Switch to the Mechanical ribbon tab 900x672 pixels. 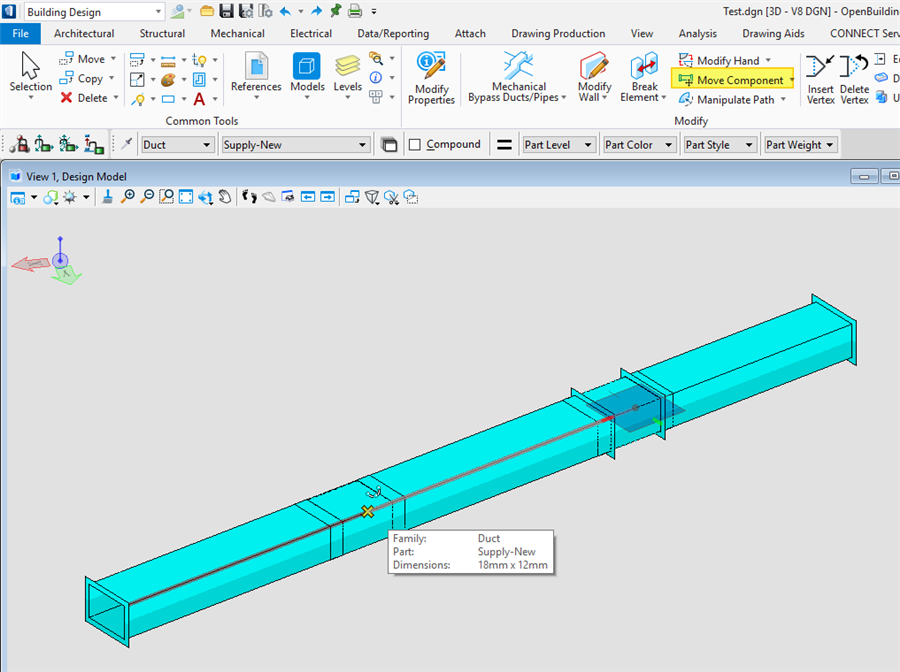(x=237, y=33)
